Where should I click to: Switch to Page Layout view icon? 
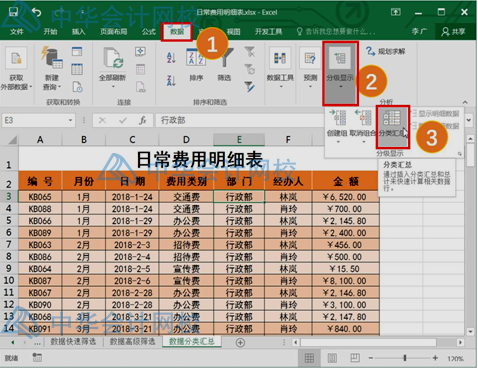click(x=332, y=358)
